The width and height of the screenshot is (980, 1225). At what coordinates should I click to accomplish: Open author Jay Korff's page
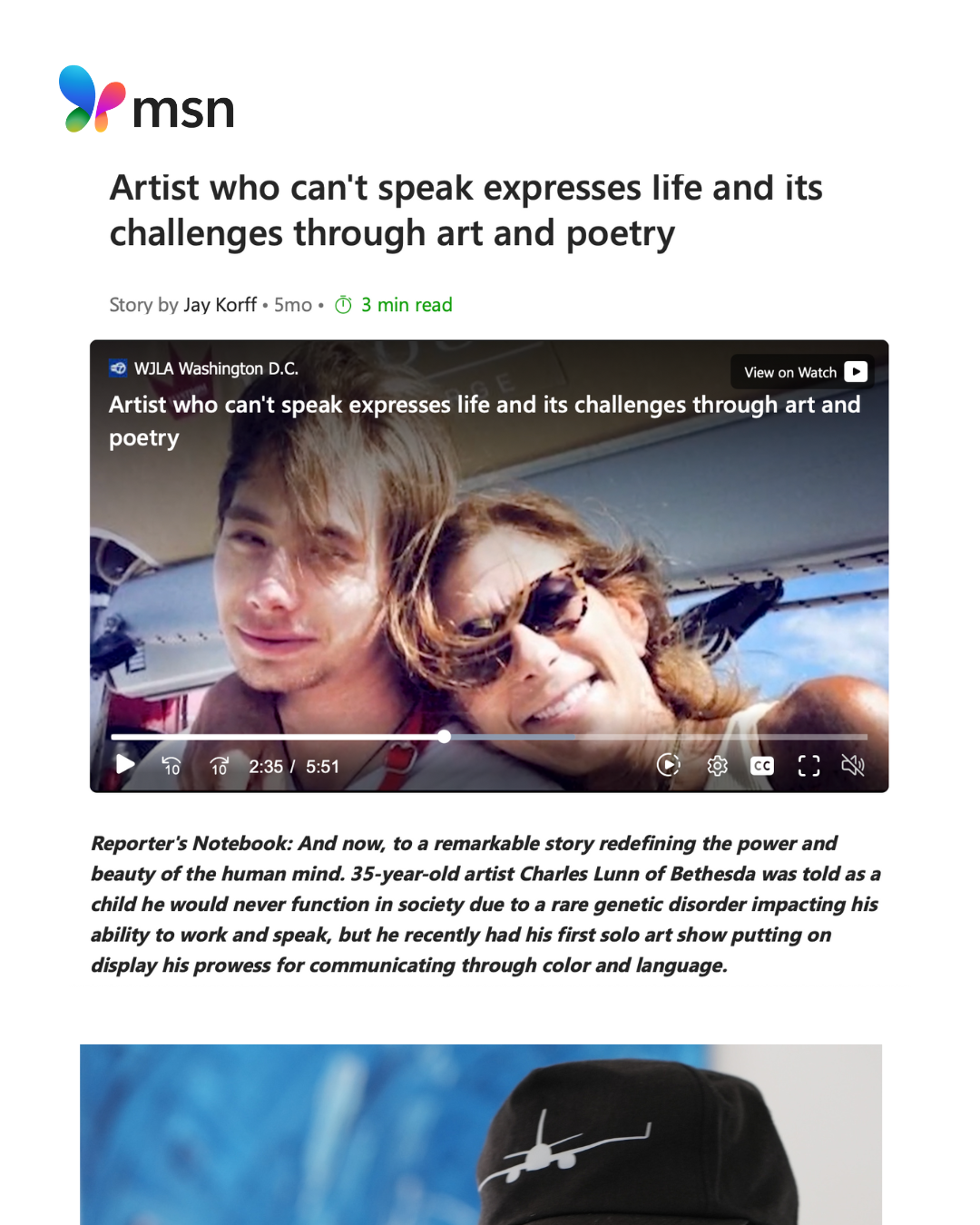(220, 305)
